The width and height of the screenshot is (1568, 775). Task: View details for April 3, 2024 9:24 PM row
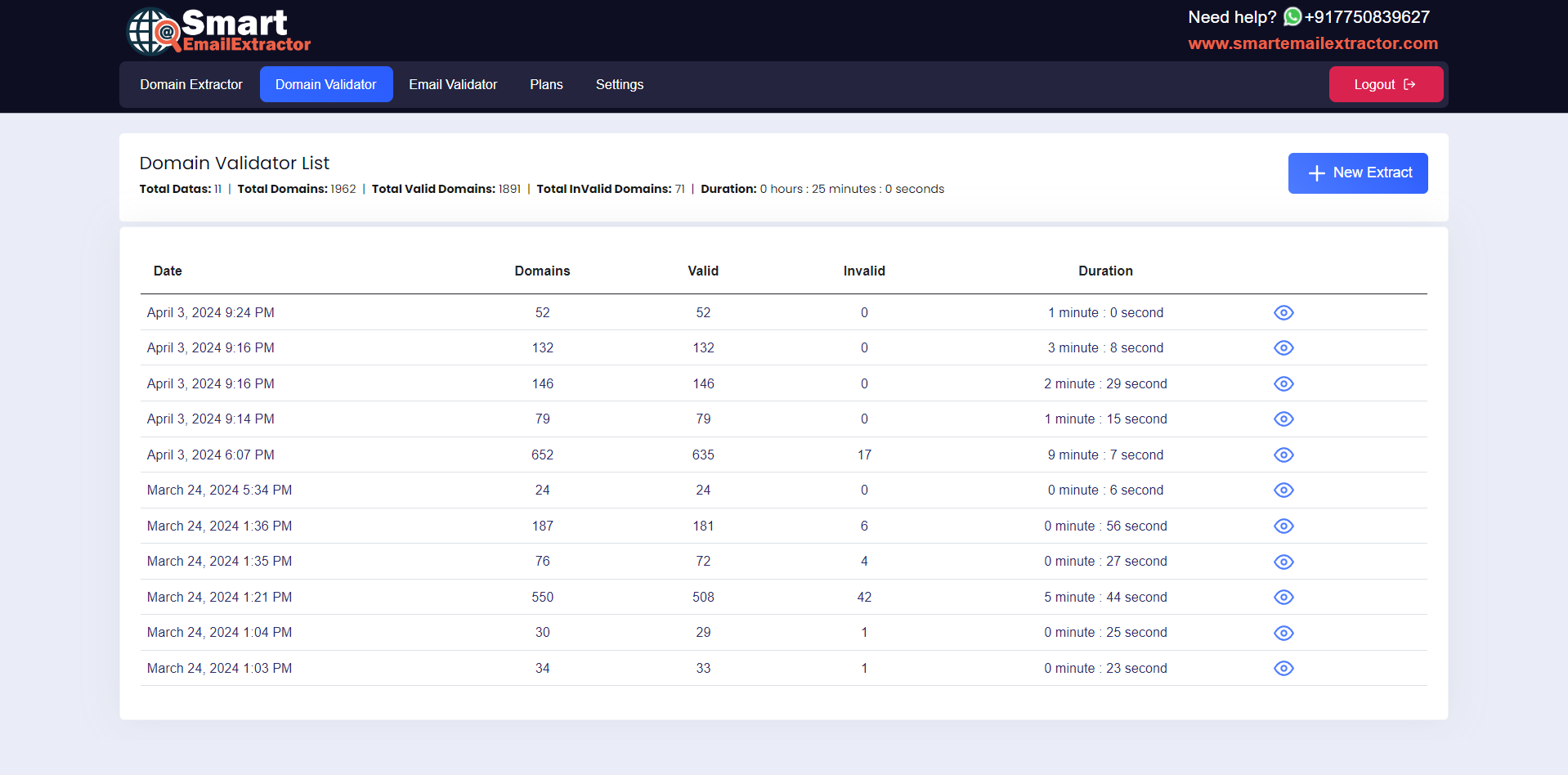(x=1284, y=312)
